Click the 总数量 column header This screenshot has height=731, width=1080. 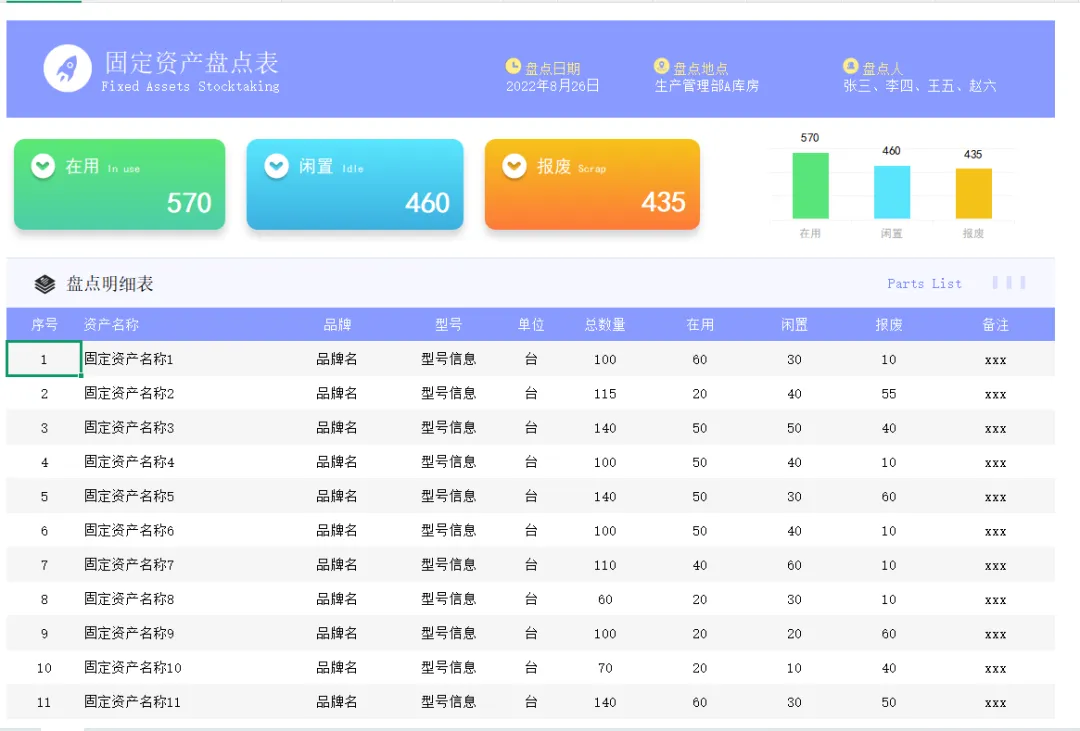[x=605, y=325]
